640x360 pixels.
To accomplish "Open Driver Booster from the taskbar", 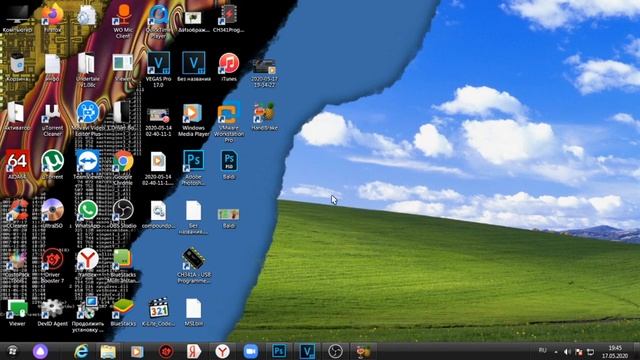I will (x=166, y=351).
